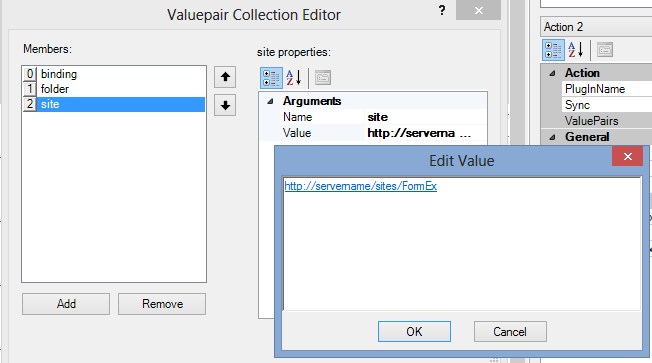Viewport: 652px width, 363px height.
Task: Move the selected member up with the arrow button
Action: 225,77
